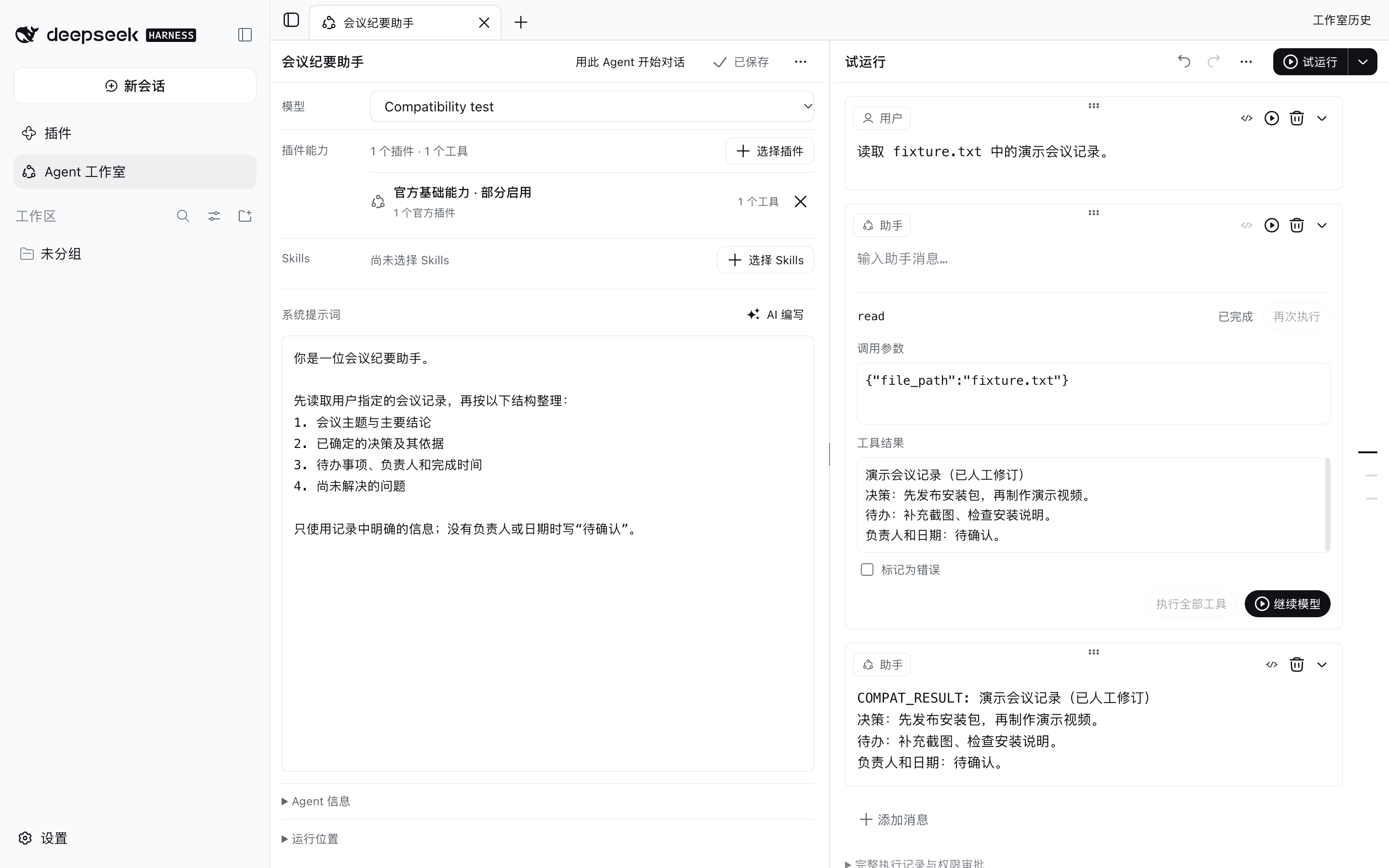This screenshot has width=1389, height=868.
Task: Remove 官方基础能力 plugin with X icon
Action: pyautogui.click(x=800, y=202)
